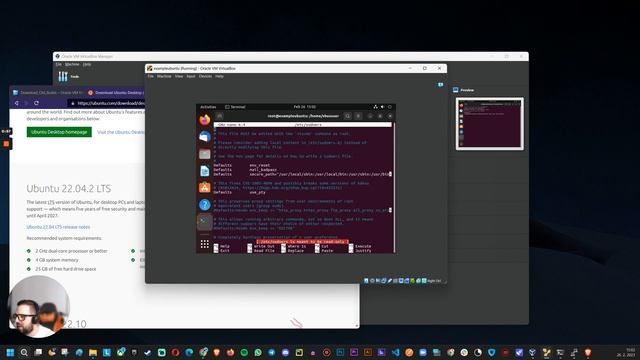The height and width of the screenshot is (360, 640).
Task: Open Machine menu of the running VM window
Action: [x=164, y=76]
